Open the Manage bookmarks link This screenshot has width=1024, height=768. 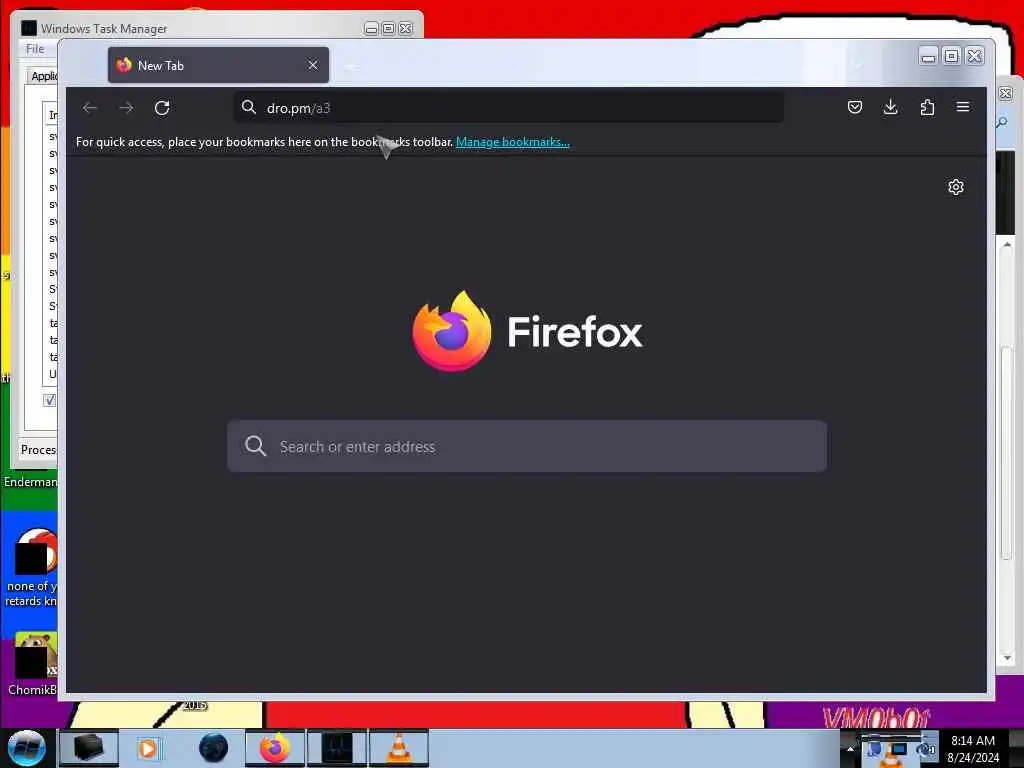[513, 142]
